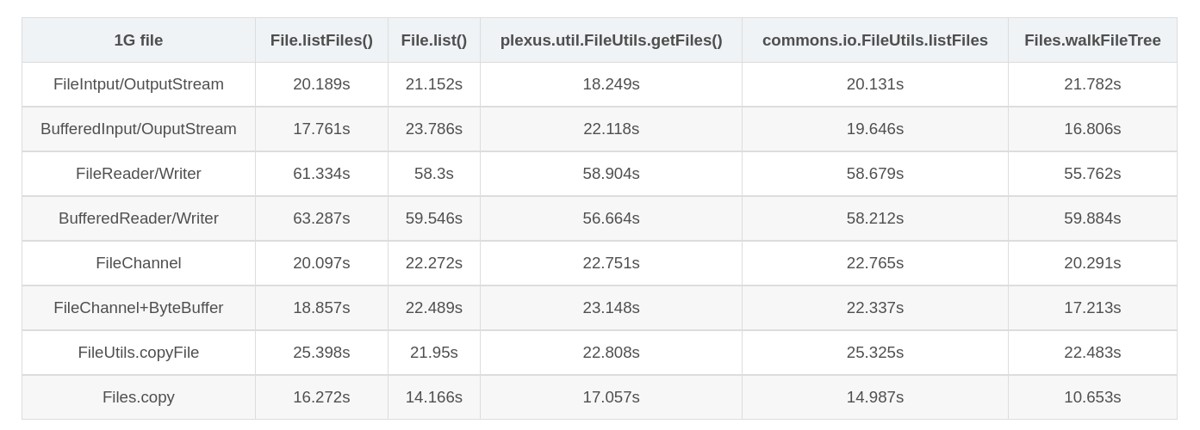Select the Files.copy row label

[x=138, y=397]
